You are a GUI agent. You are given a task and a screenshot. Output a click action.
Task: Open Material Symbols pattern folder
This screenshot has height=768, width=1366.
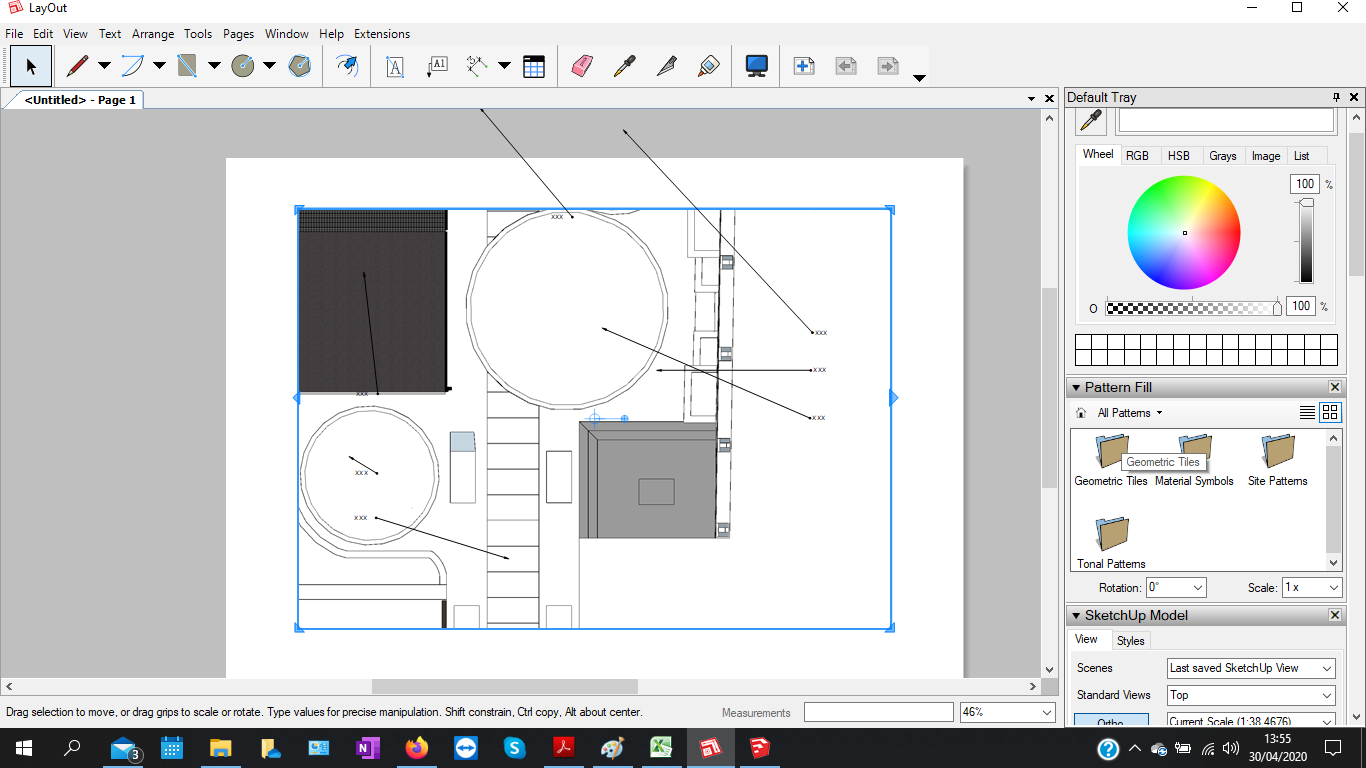(x=1194, y=461)
